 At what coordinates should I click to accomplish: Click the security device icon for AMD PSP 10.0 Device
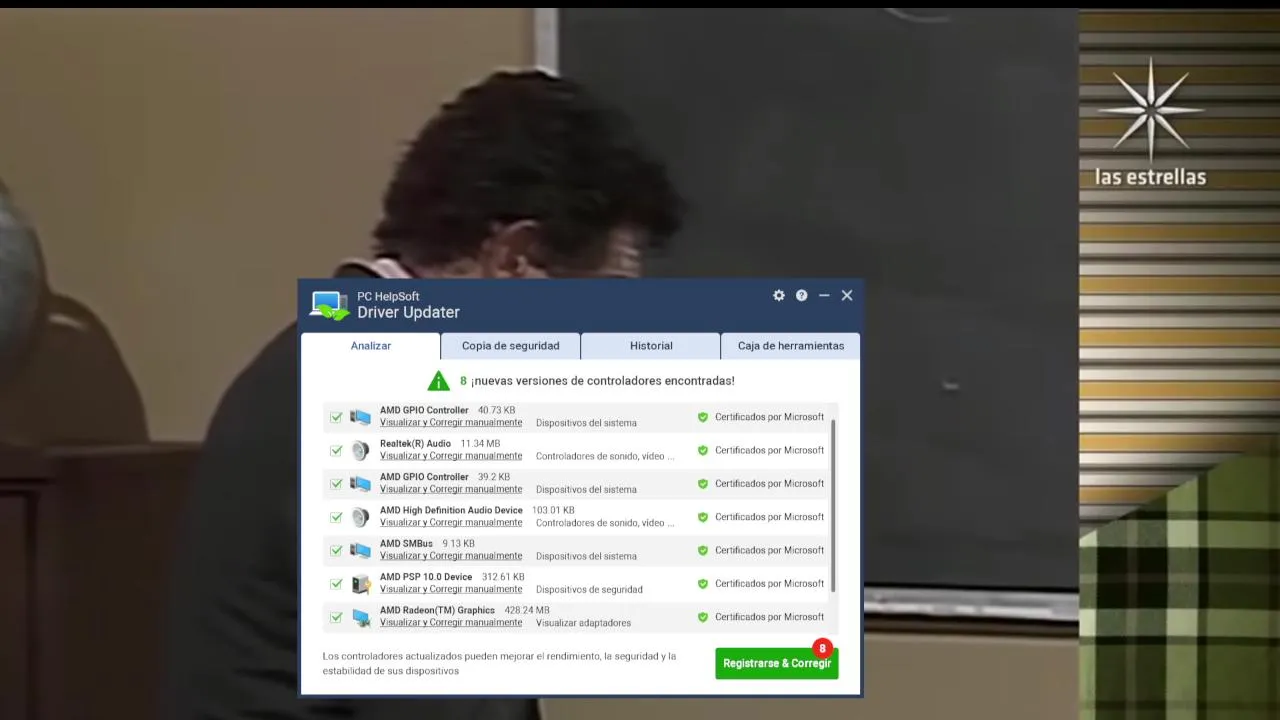(360, 584)
